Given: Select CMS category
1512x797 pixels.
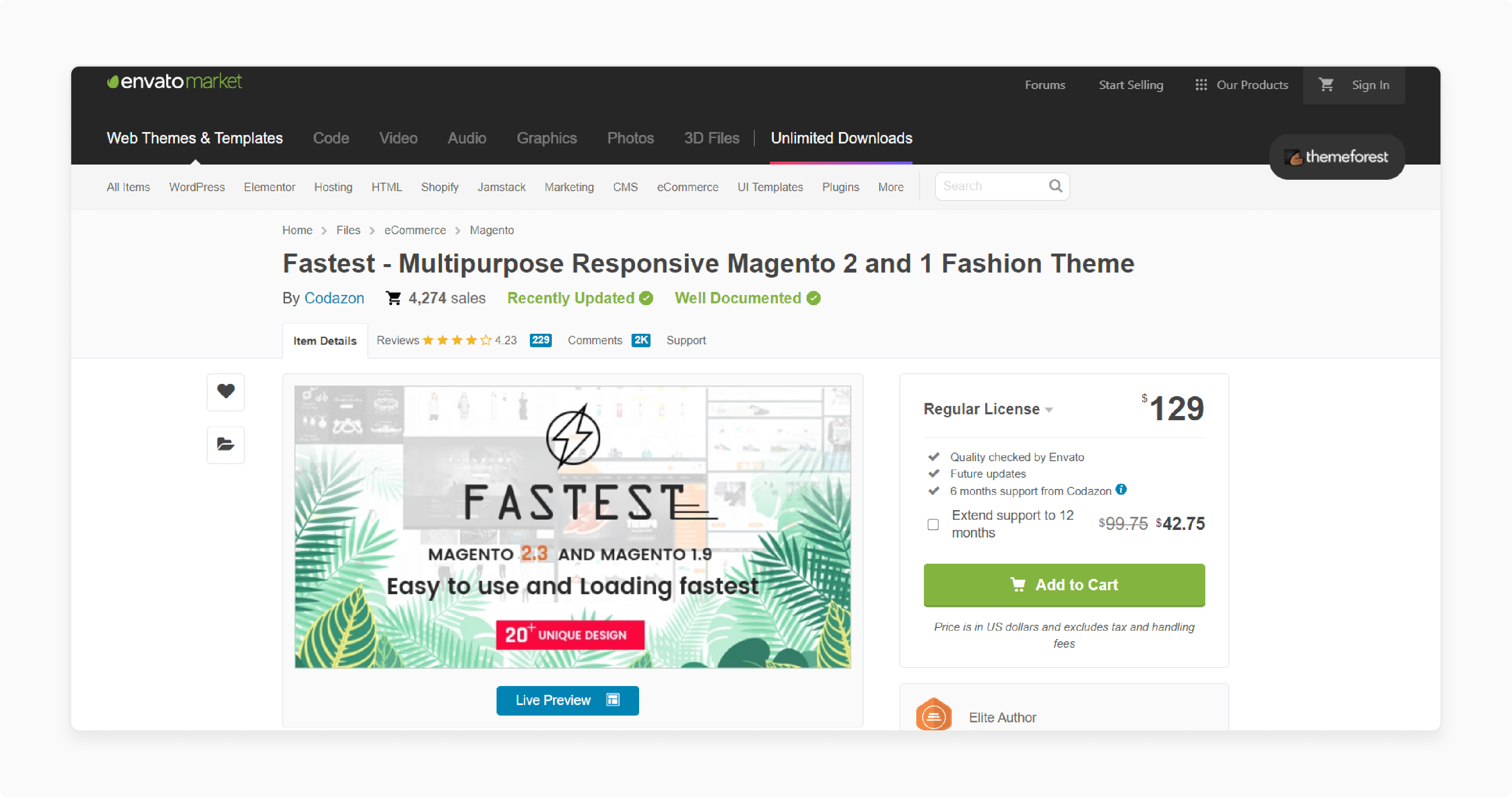Looking at the screenshot, I should coord(625,187).
